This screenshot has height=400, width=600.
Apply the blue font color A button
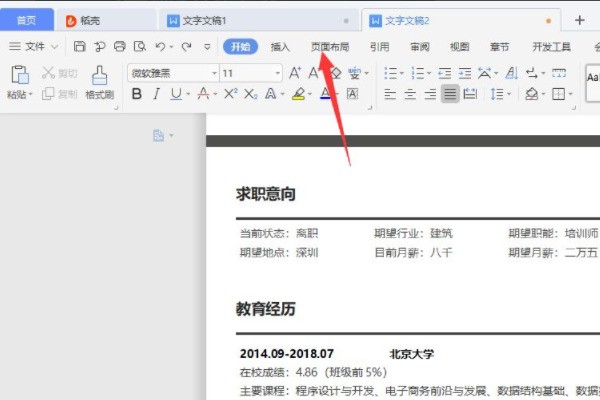click(326, 94)
